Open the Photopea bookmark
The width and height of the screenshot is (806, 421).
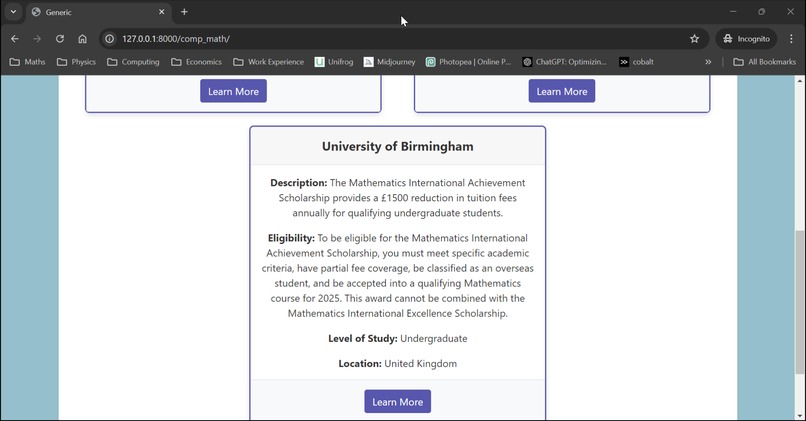tap(468, 62)
